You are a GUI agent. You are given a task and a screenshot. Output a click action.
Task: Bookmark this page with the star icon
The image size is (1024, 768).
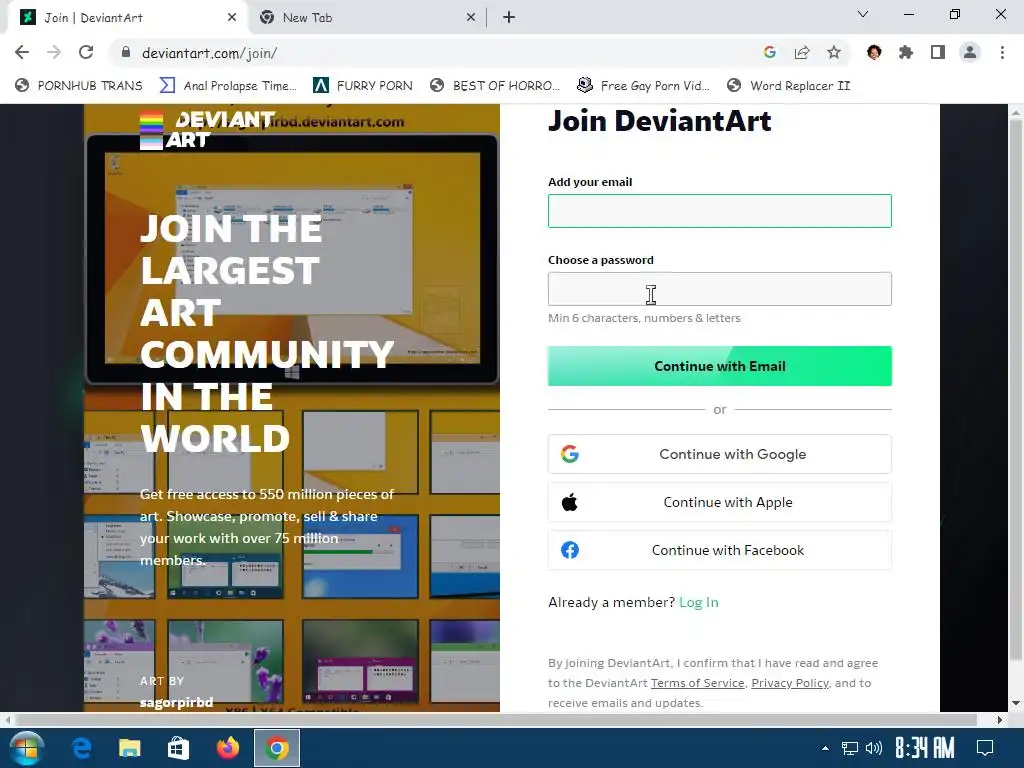[834, 52]
